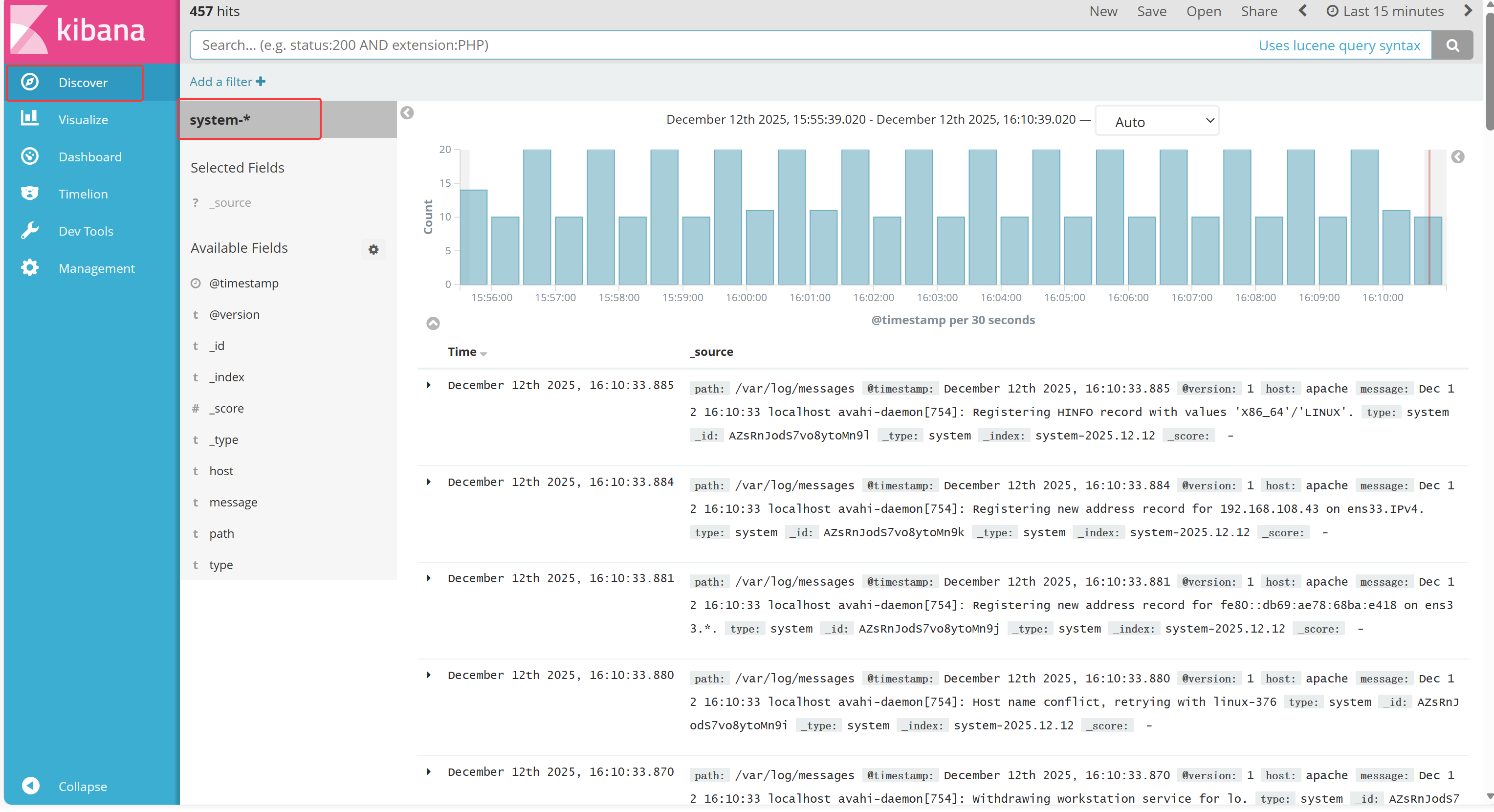Click the previous time range arrow
This screenshot has height=812, width=1494.
[x=1302, y=11]
